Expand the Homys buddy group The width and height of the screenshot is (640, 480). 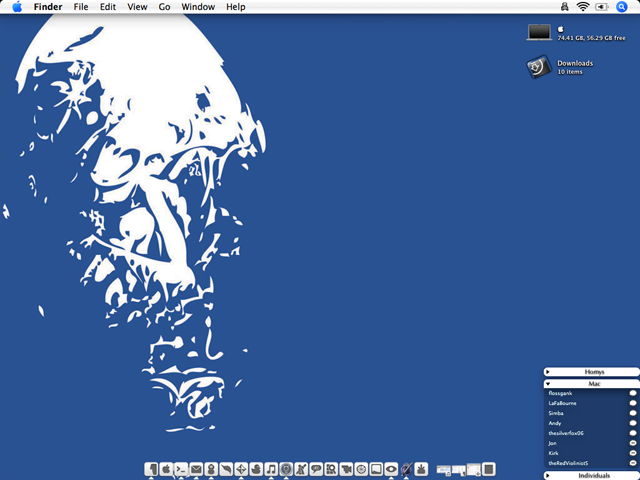point(548,372)
